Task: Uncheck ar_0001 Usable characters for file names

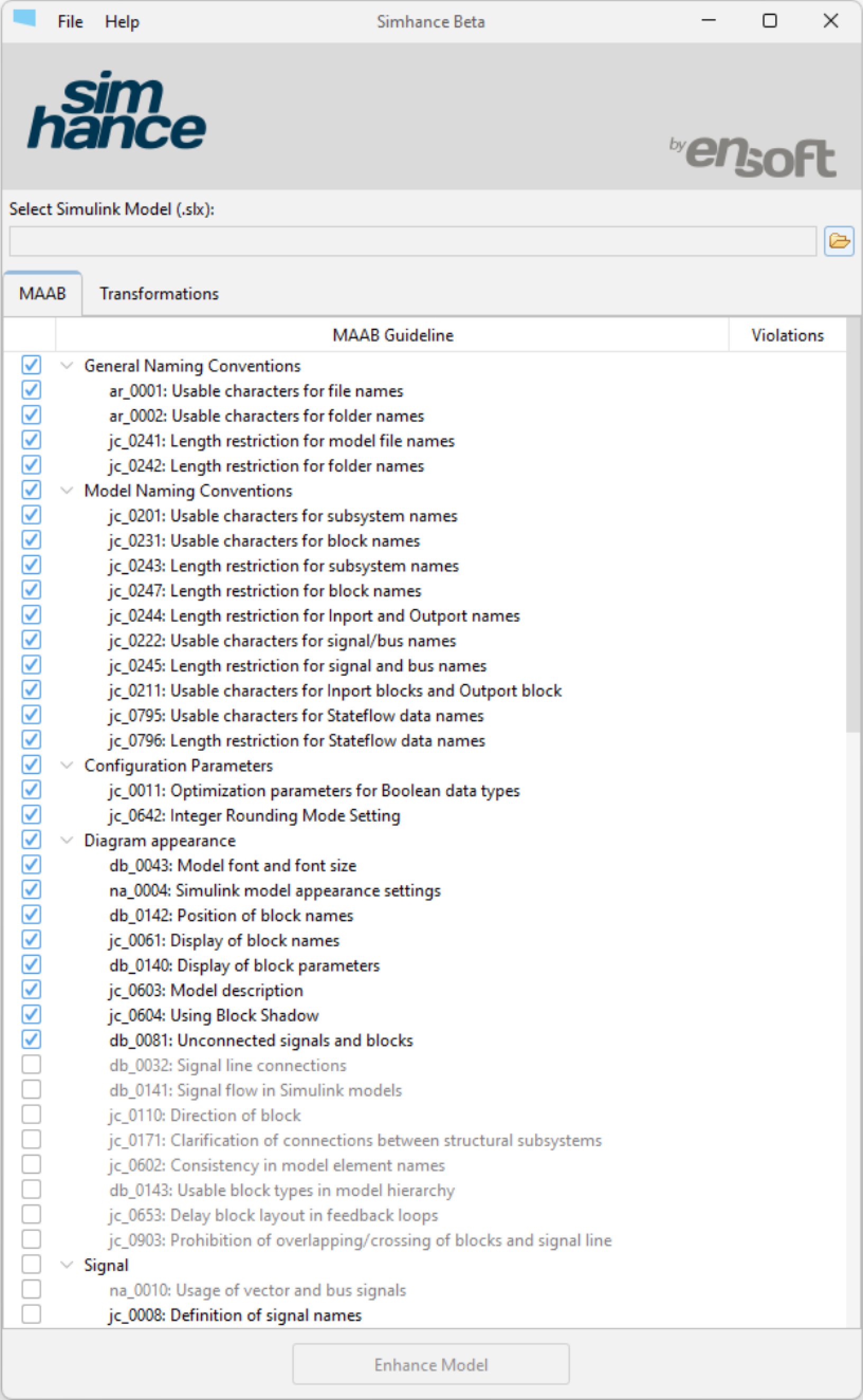Action: pos(31,390)
